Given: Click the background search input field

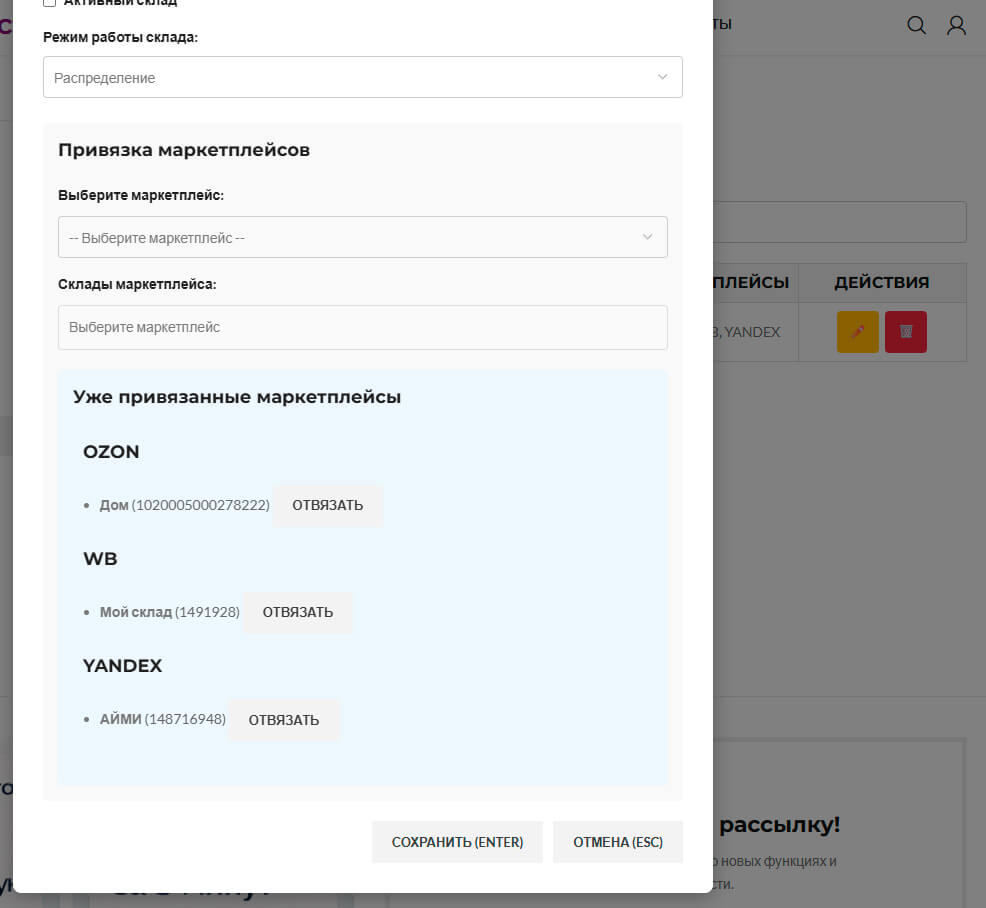Looking at the screenshot, I should (840, 222).
